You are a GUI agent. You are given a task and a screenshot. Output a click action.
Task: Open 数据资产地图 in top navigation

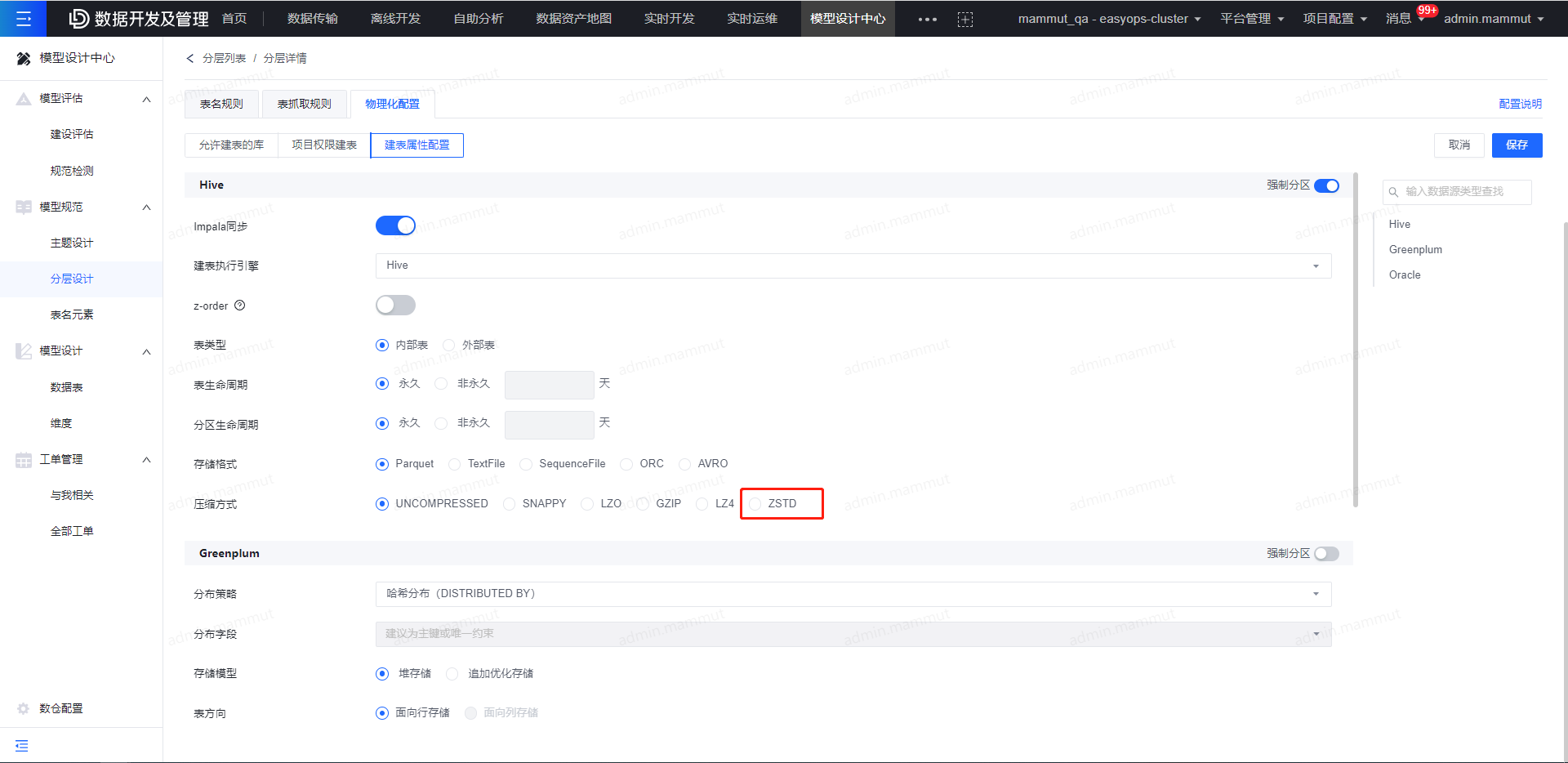(x=573, y=19)
